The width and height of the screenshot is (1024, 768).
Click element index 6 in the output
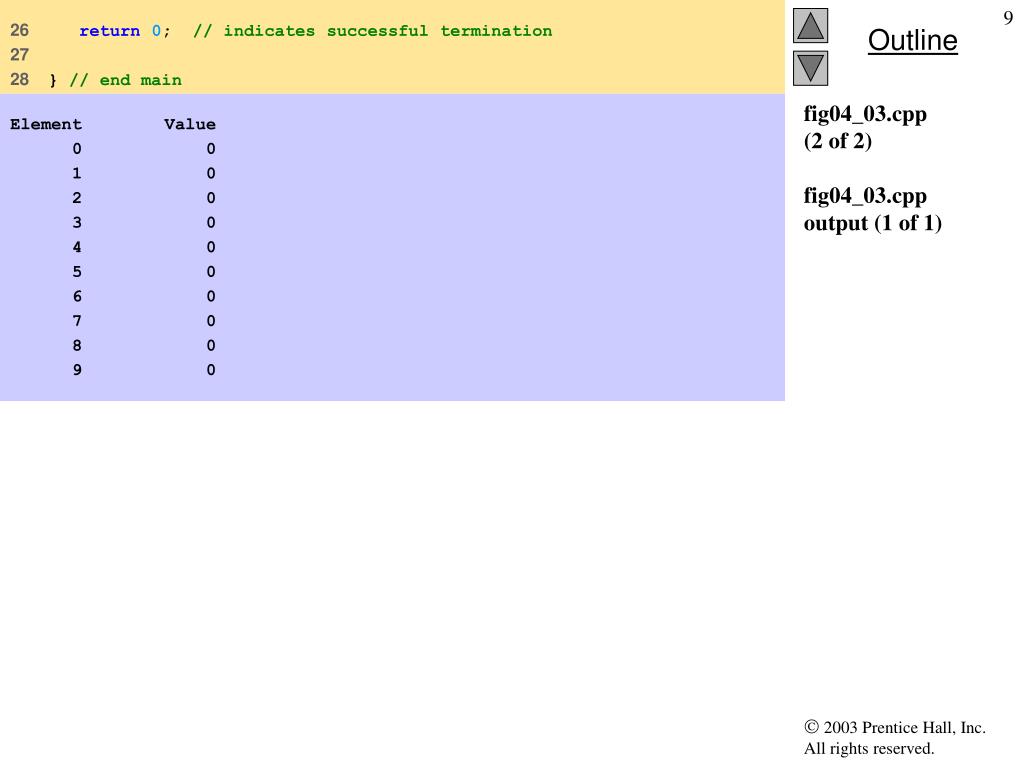click(x=77, y=296)
